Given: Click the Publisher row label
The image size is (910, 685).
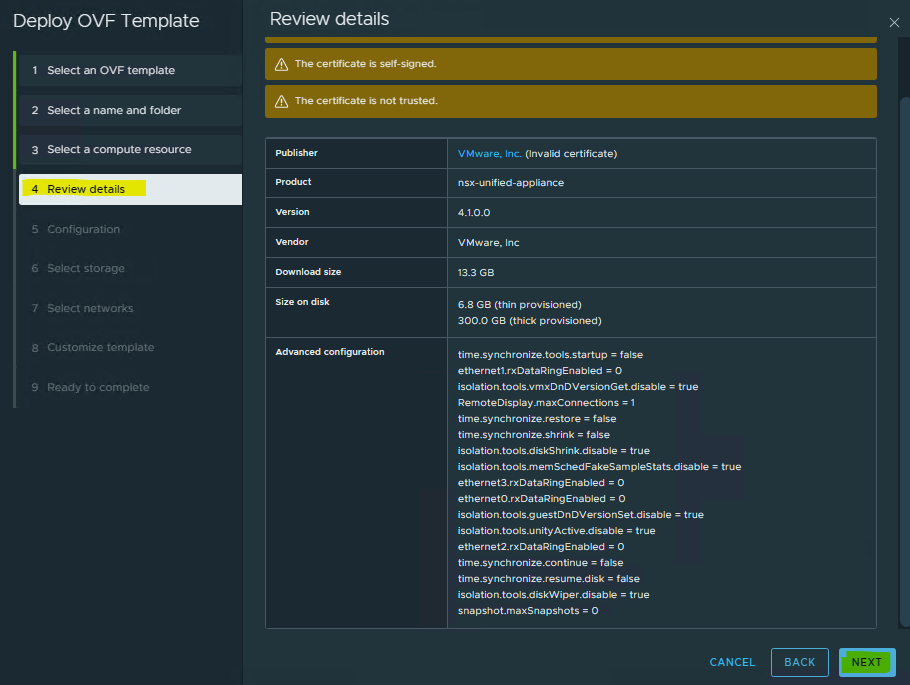Looking at the screenshot, I should click(x=296, y=153).
